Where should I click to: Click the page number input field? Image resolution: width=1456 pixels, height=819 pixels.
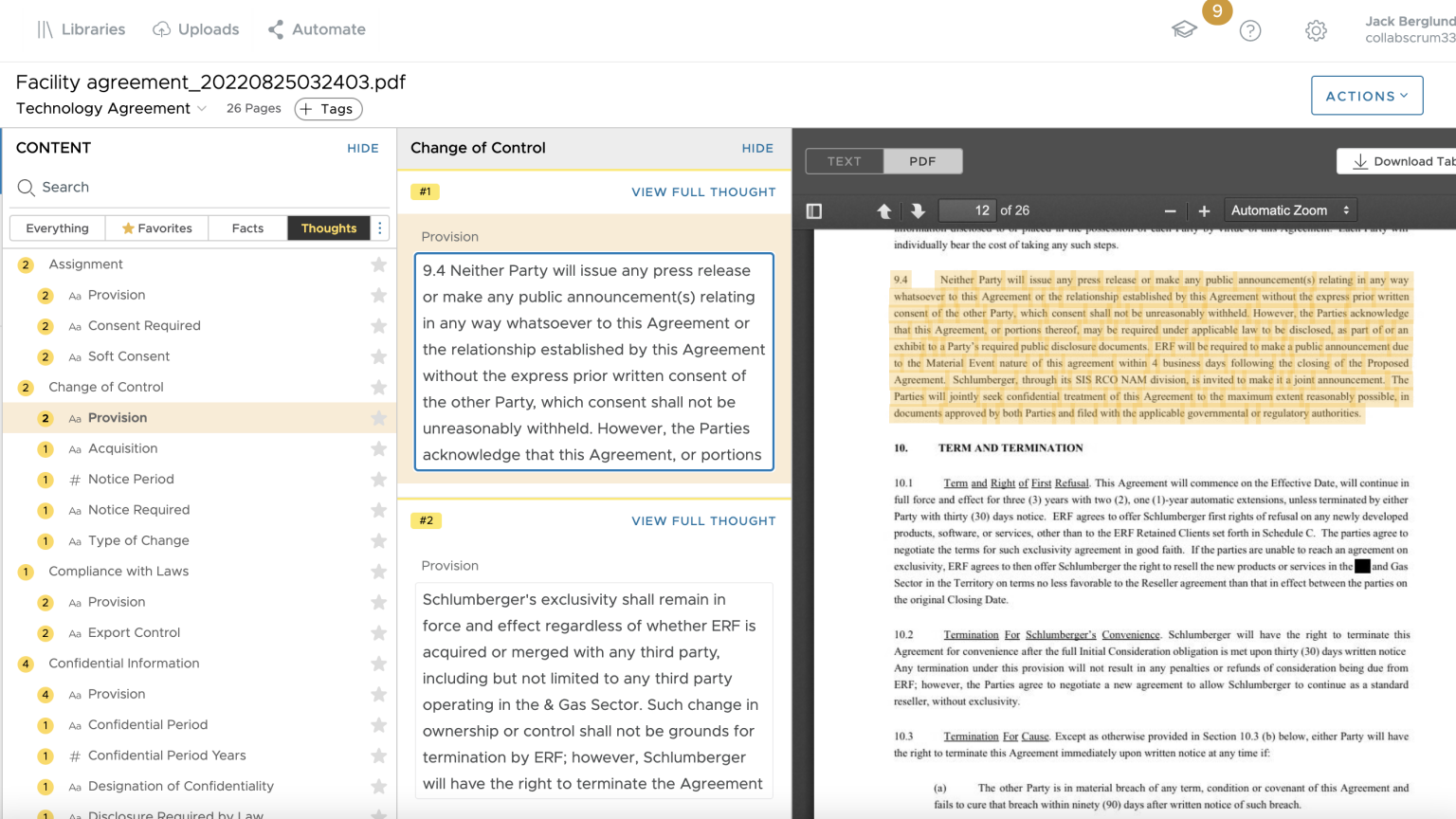[966, 209]
